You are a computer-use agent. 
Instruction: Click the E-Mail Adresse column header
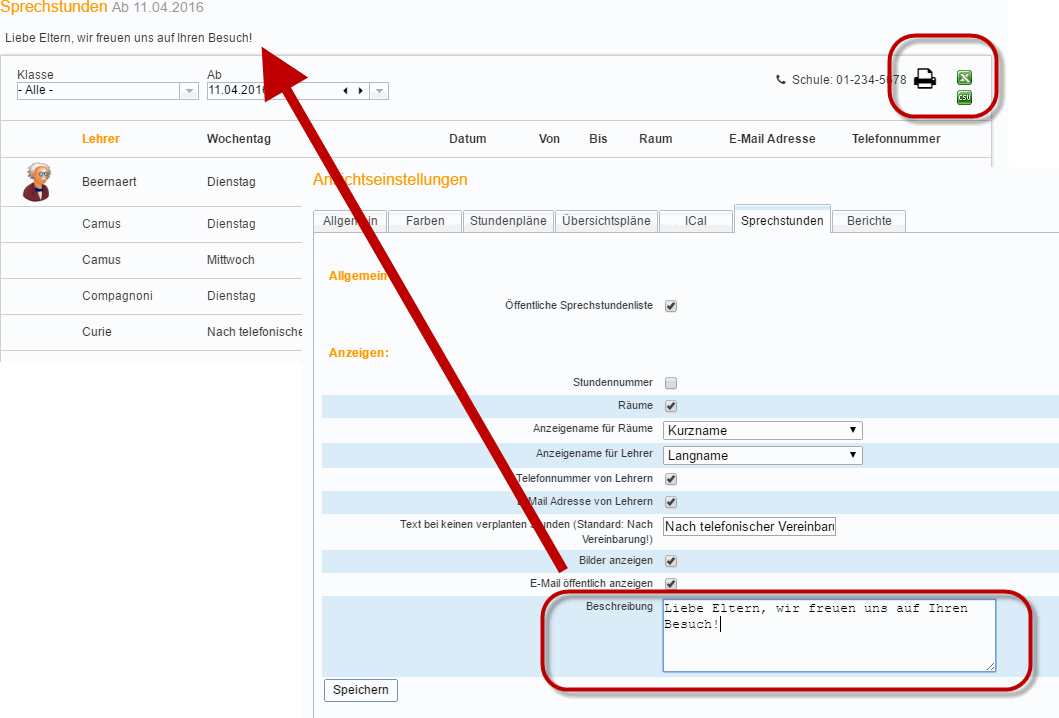[x=772, y=138]
